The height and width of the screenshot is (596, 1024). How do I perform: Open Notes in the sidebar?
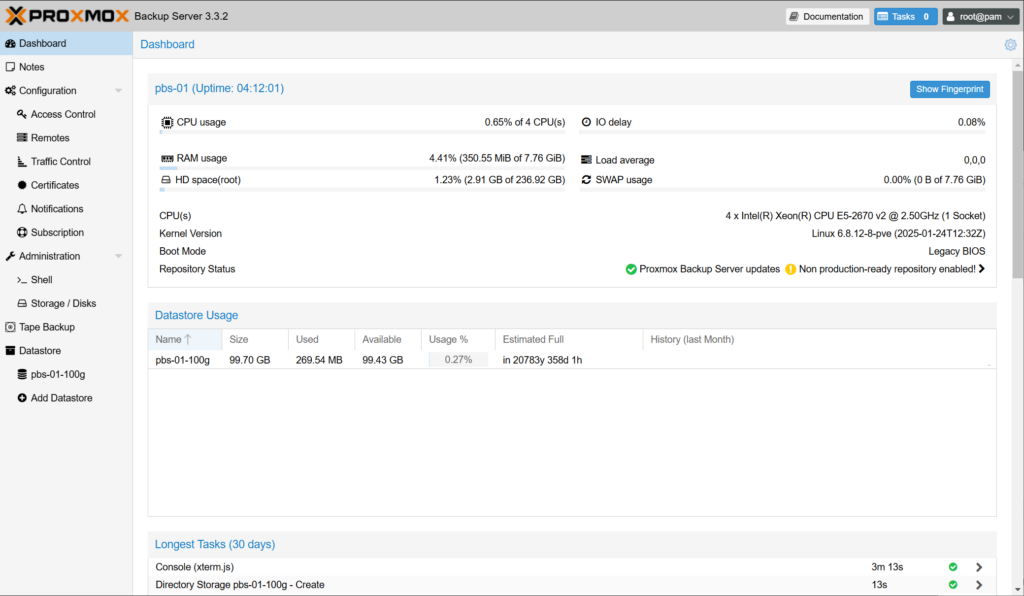coord(32,67)
